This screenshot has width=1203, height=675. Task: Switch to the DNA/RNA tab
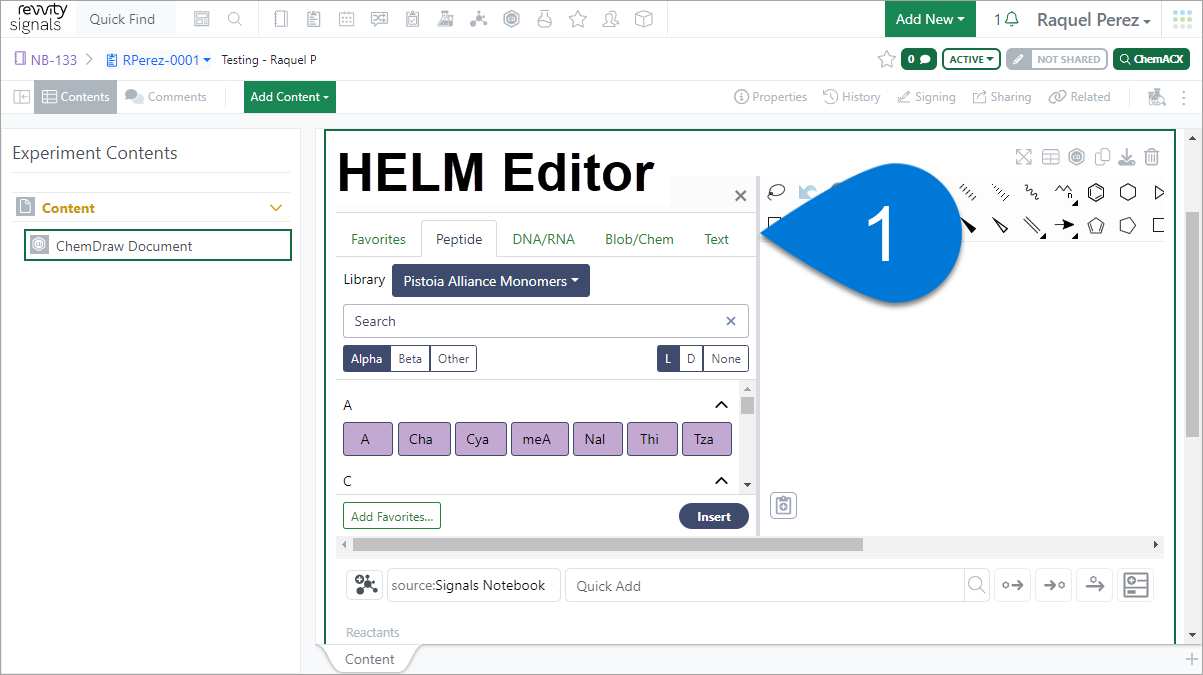click(543, 239)
